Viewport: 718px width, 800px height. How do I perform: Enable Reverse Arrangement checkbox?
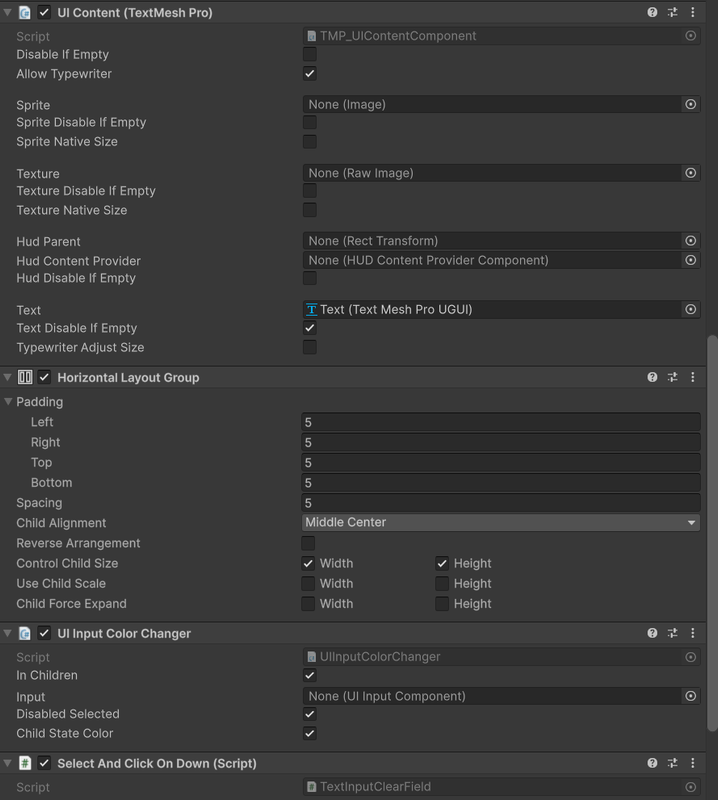[309, 543]
